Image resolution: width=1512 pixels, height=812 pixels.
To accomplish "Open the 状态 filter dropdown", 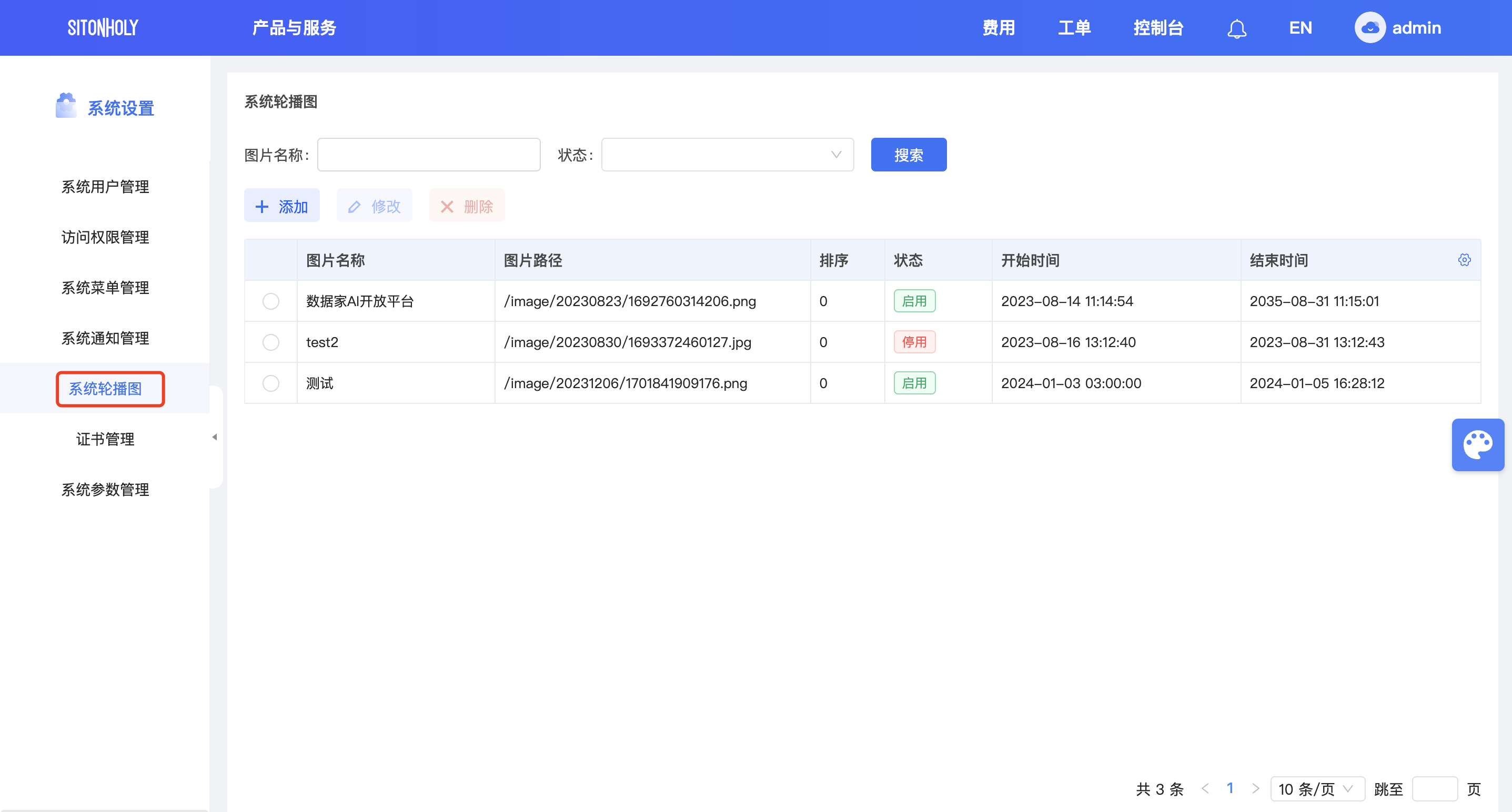I will click(727, 155).
